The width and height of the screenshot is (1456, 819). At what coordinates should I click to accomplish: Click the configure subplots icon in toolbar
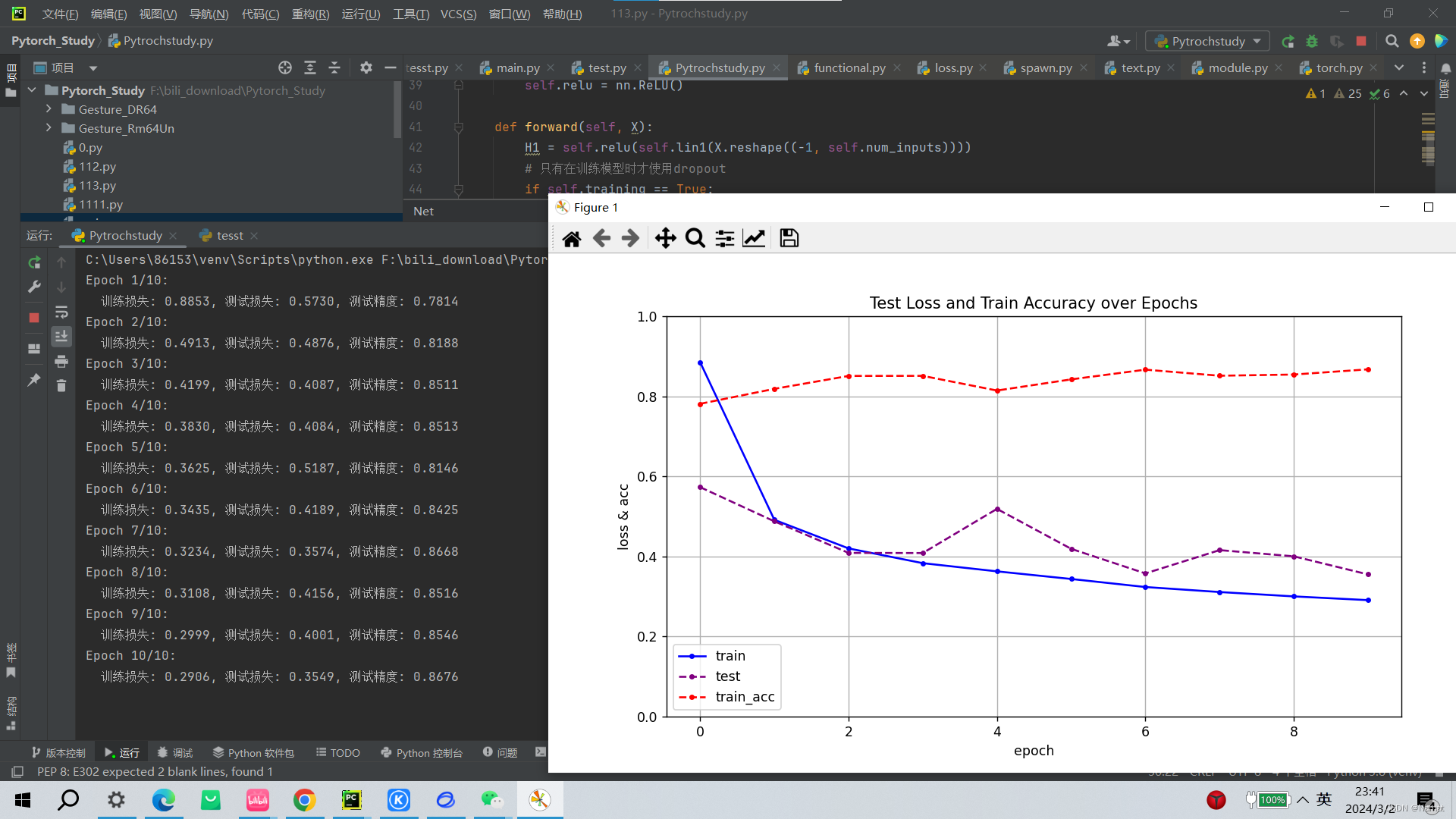(x=725, y=238)
